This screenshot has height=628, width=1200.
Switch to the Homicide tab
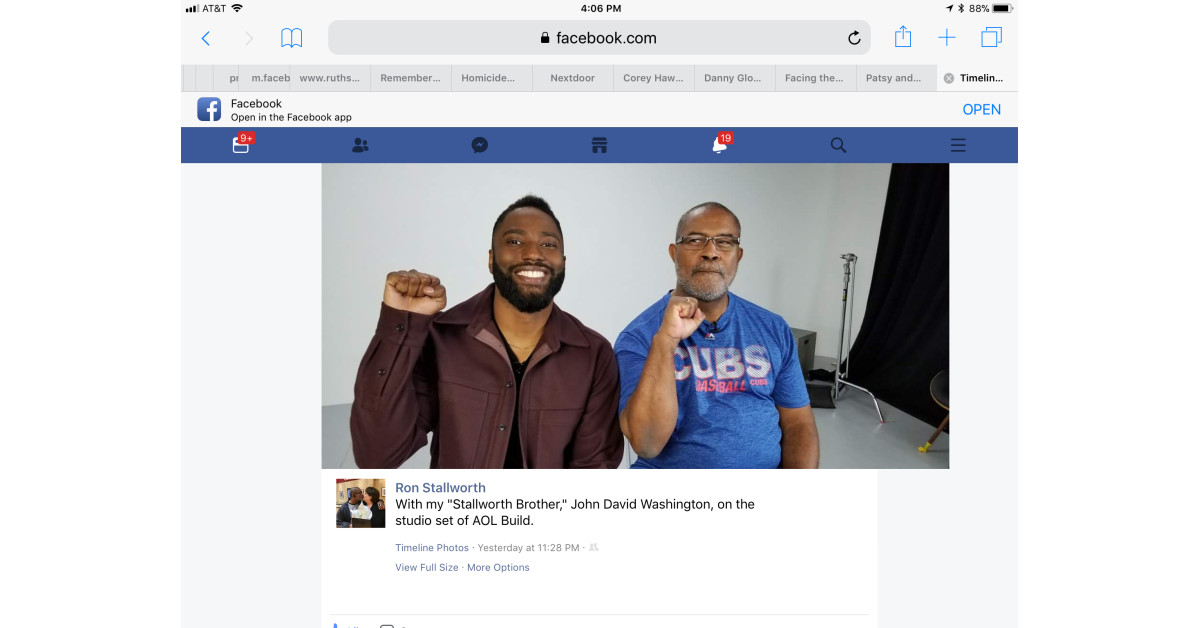pyautogui.click(x=491, y=78)
